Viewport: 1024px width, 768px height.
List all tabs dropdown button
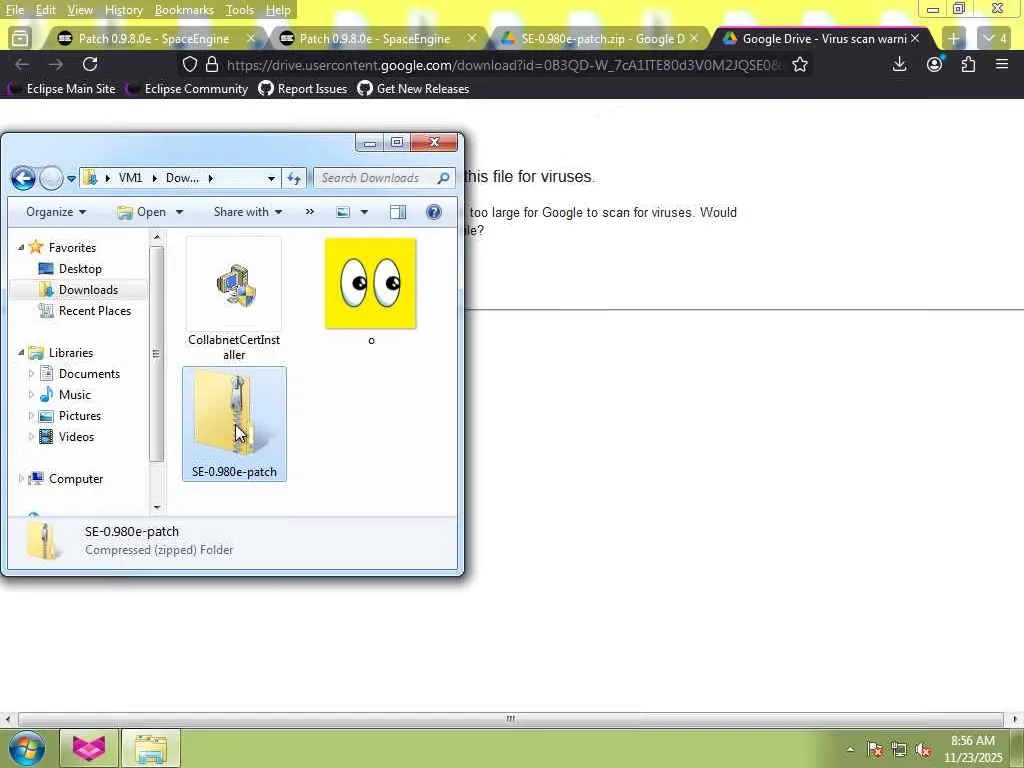[x=995, y=39]
